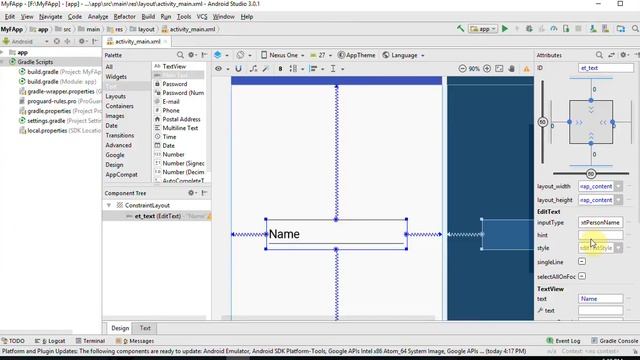This screenshot has width=640, height=360.
Task: Search attributes with magnifier icon
Action: click(x=599, y=55)
